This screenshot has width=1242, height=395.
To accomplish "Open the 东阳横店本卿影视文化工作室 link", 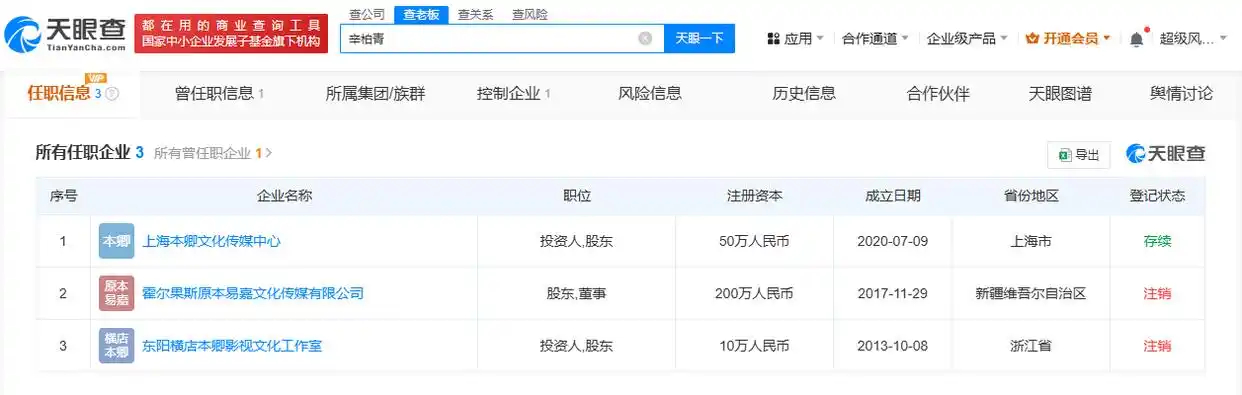I will [232, 346].
